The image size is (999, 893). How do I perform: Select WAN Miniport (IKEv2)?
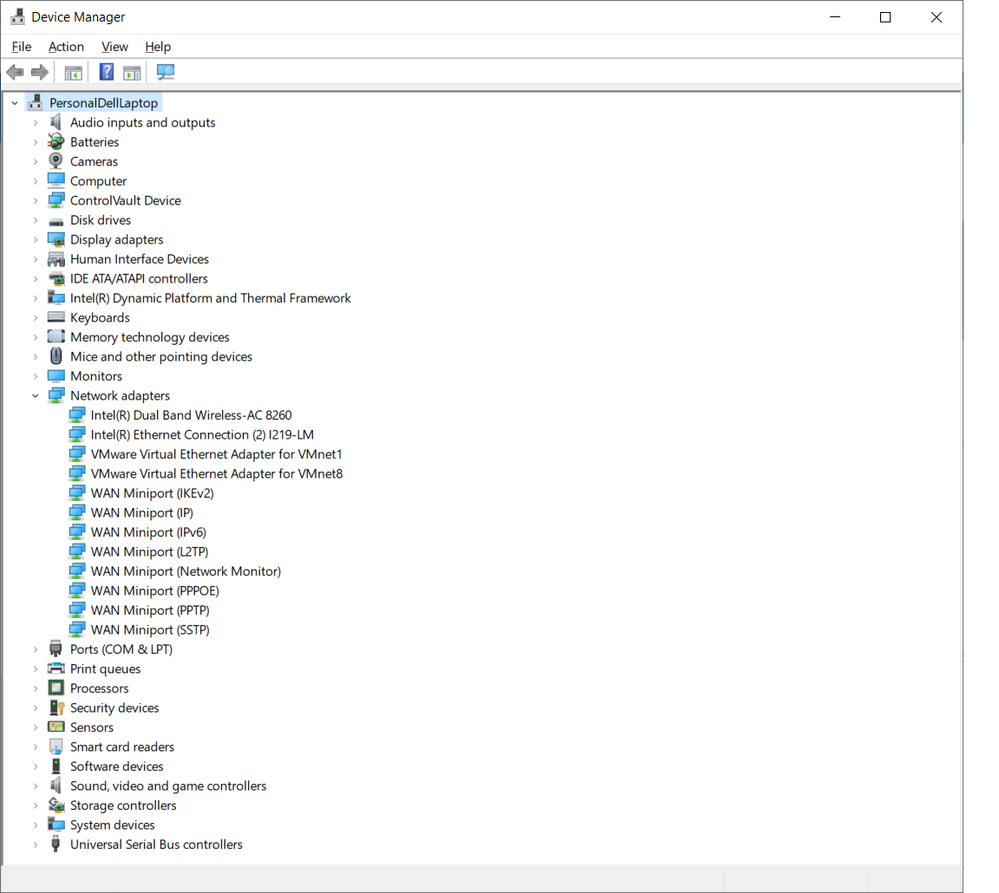coord(152,493)
